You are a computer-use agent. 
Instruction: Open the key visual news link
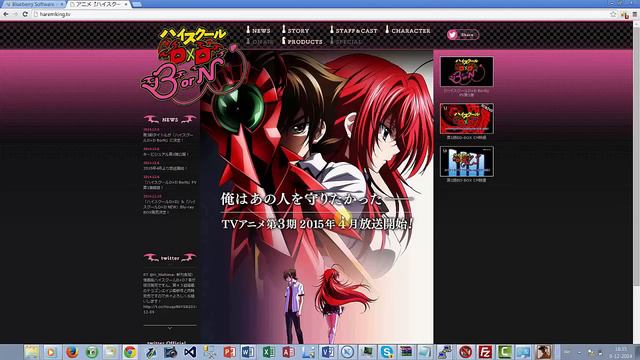click(x=165, y=154)
